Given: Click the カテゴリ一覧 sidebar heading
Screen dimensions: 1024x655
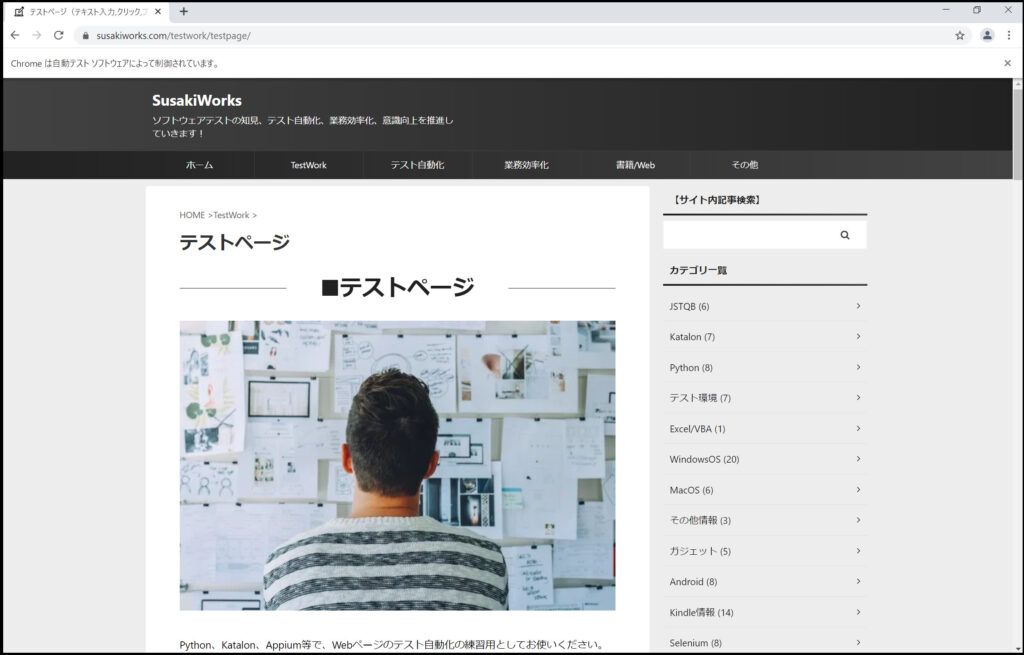Looking at the screenshot, I should tap(698, 270).
